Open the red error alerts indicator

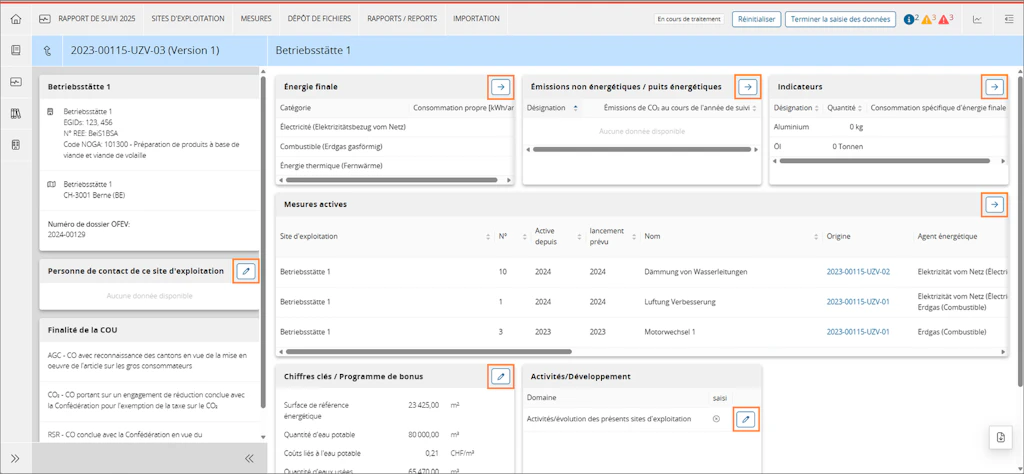946,19
